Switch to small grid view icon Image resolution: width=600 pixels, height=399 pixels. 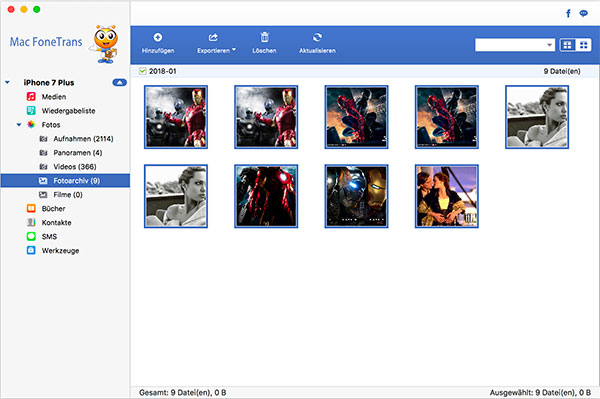click(x=584, y=45)
